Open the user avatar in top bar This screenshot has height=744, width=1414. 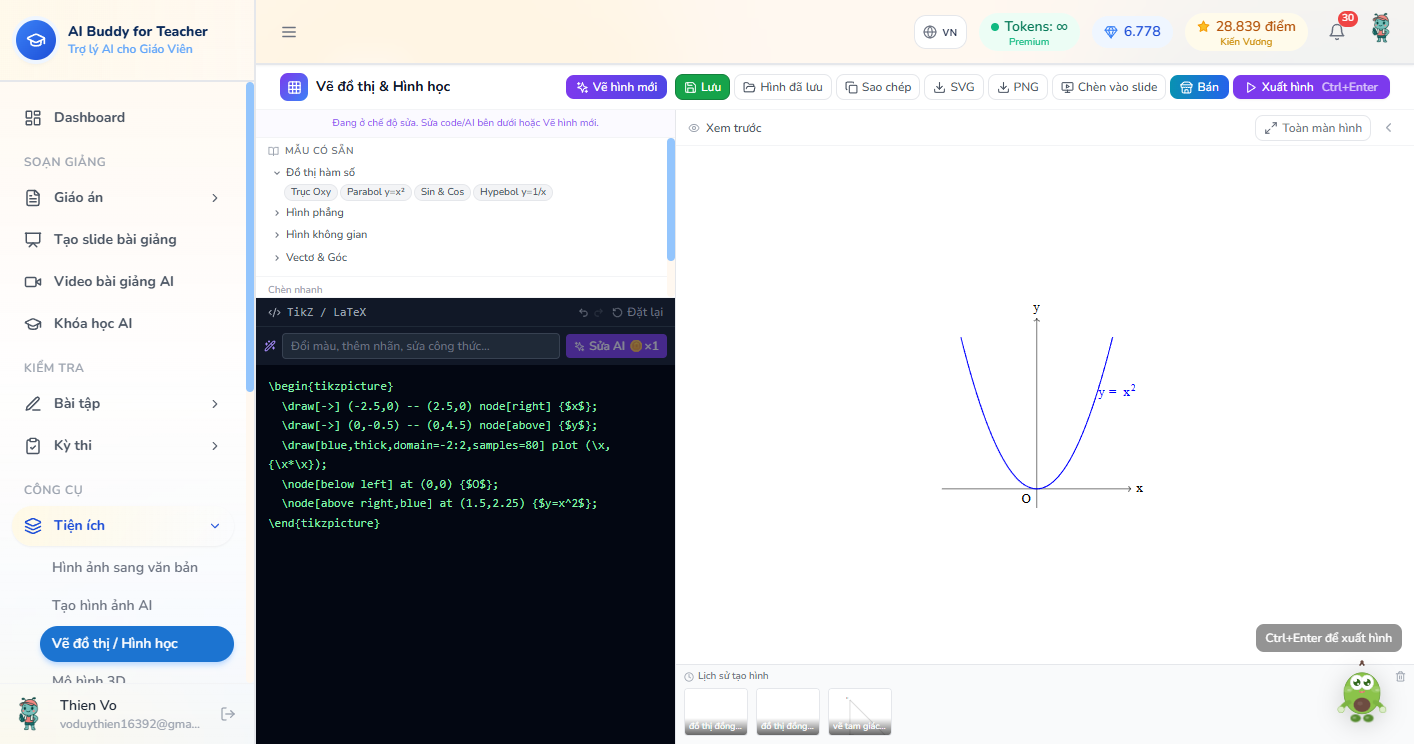click(1381, 28)
